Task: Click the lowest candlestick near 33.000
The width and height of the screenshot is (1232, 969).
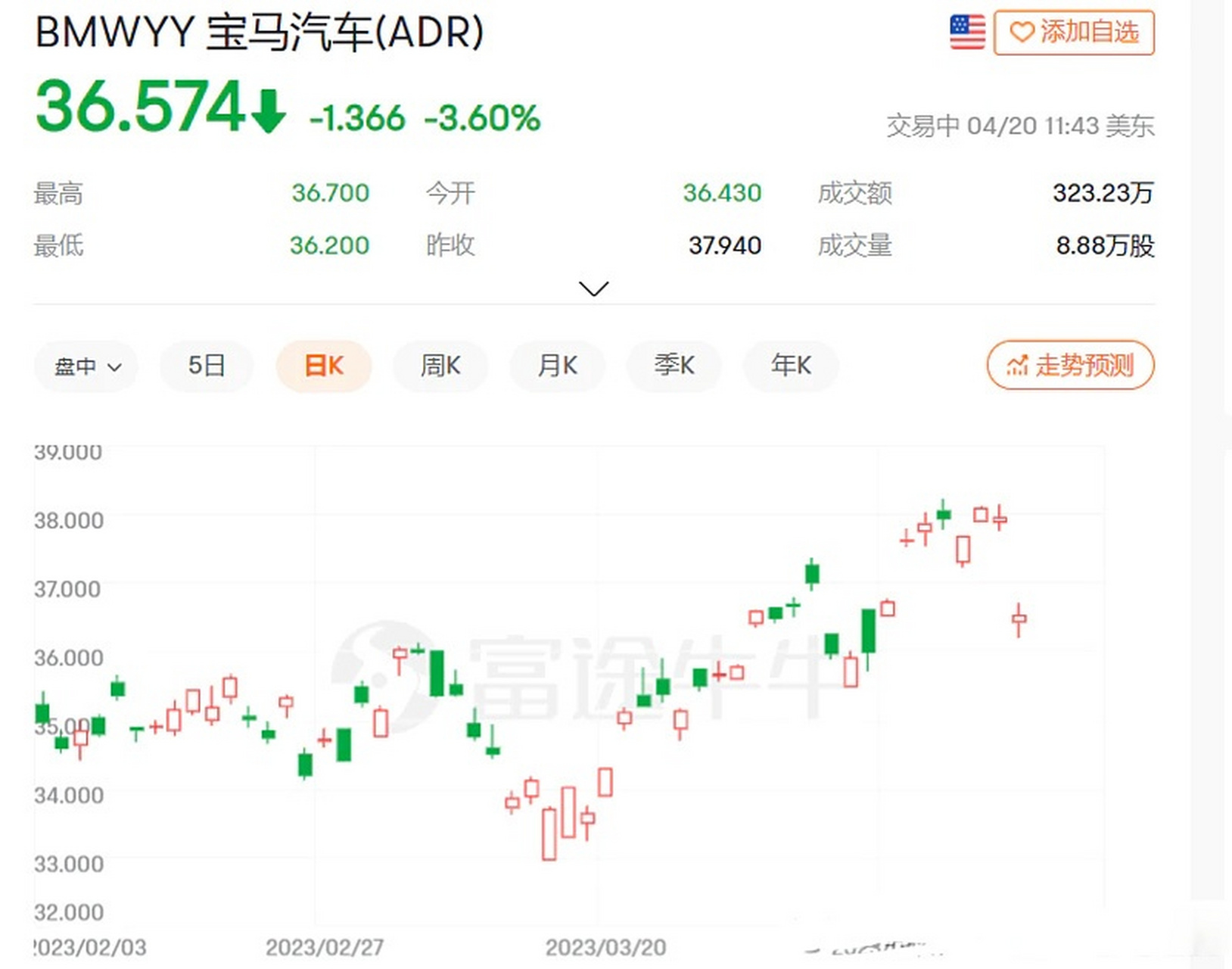Action: coord(549,833)
